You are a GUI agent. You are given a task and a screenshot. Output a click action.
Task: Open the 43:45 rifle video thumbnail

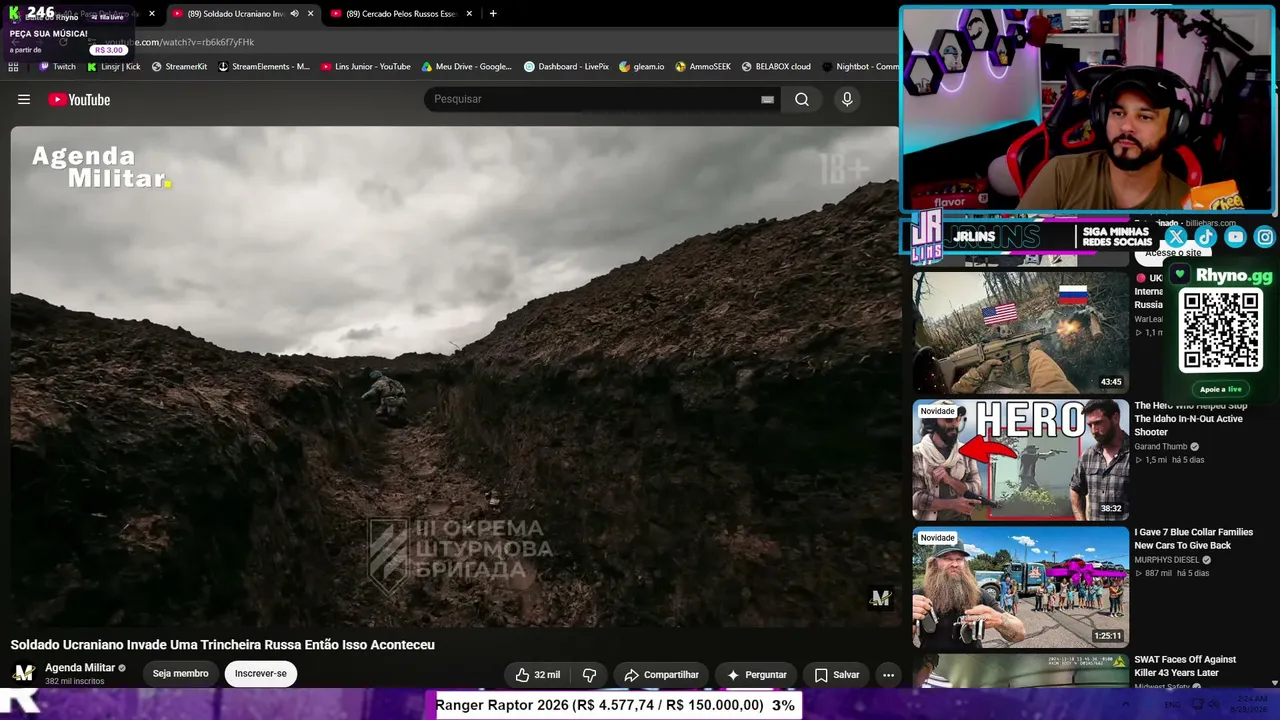pyautogui.click(x=1020, y=332)
